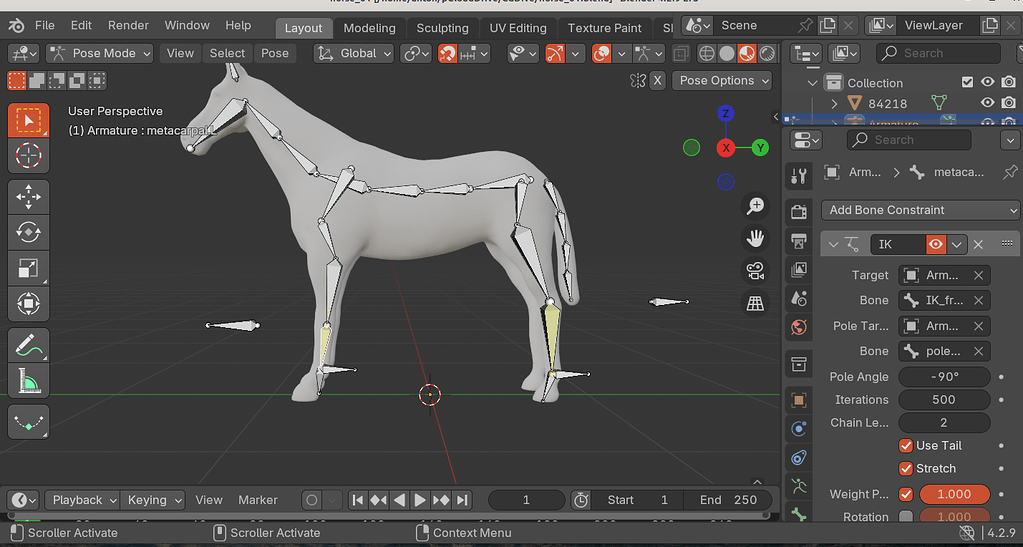Play the animation forward
The image size is (1023, 547).
(420, 500)
